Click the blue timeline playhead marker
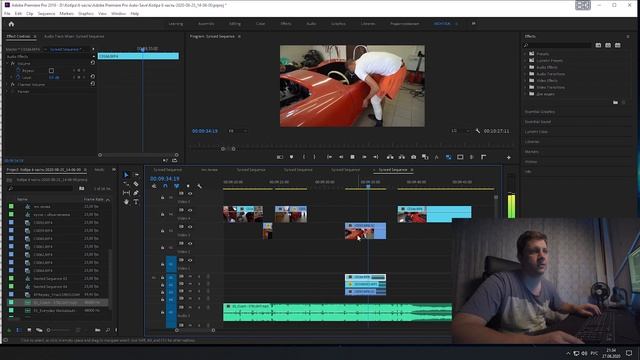 [x=368, y=186]
